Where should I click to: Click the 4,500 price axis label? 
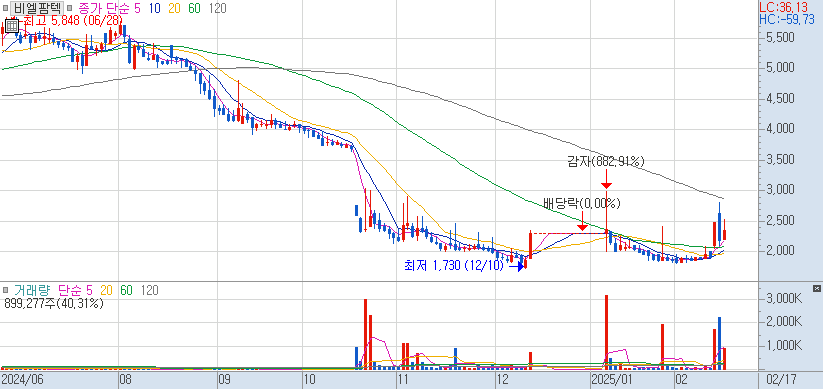[780, 98]
